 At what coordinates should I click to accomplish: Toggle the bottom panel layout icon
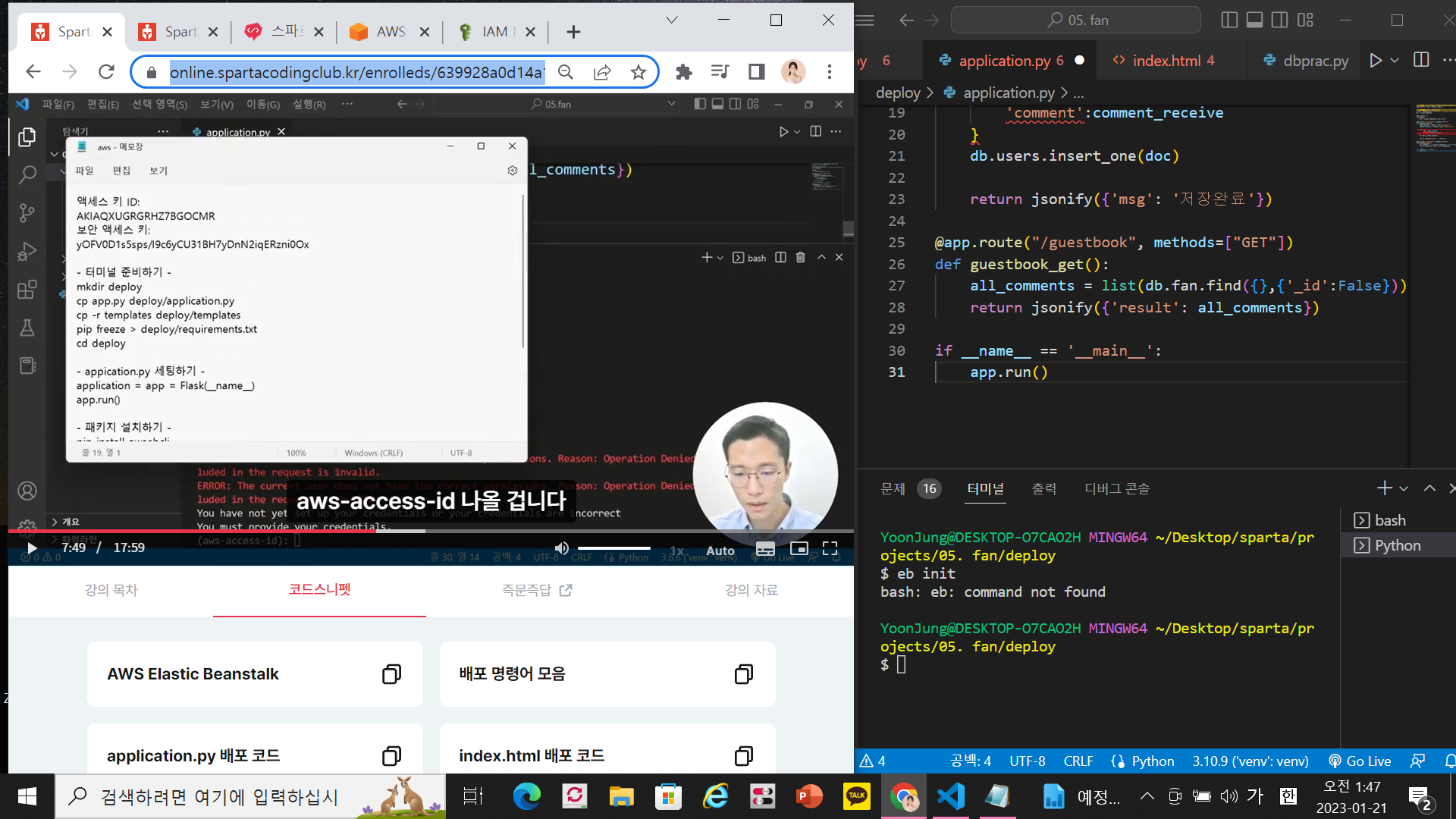(1254, 20)
